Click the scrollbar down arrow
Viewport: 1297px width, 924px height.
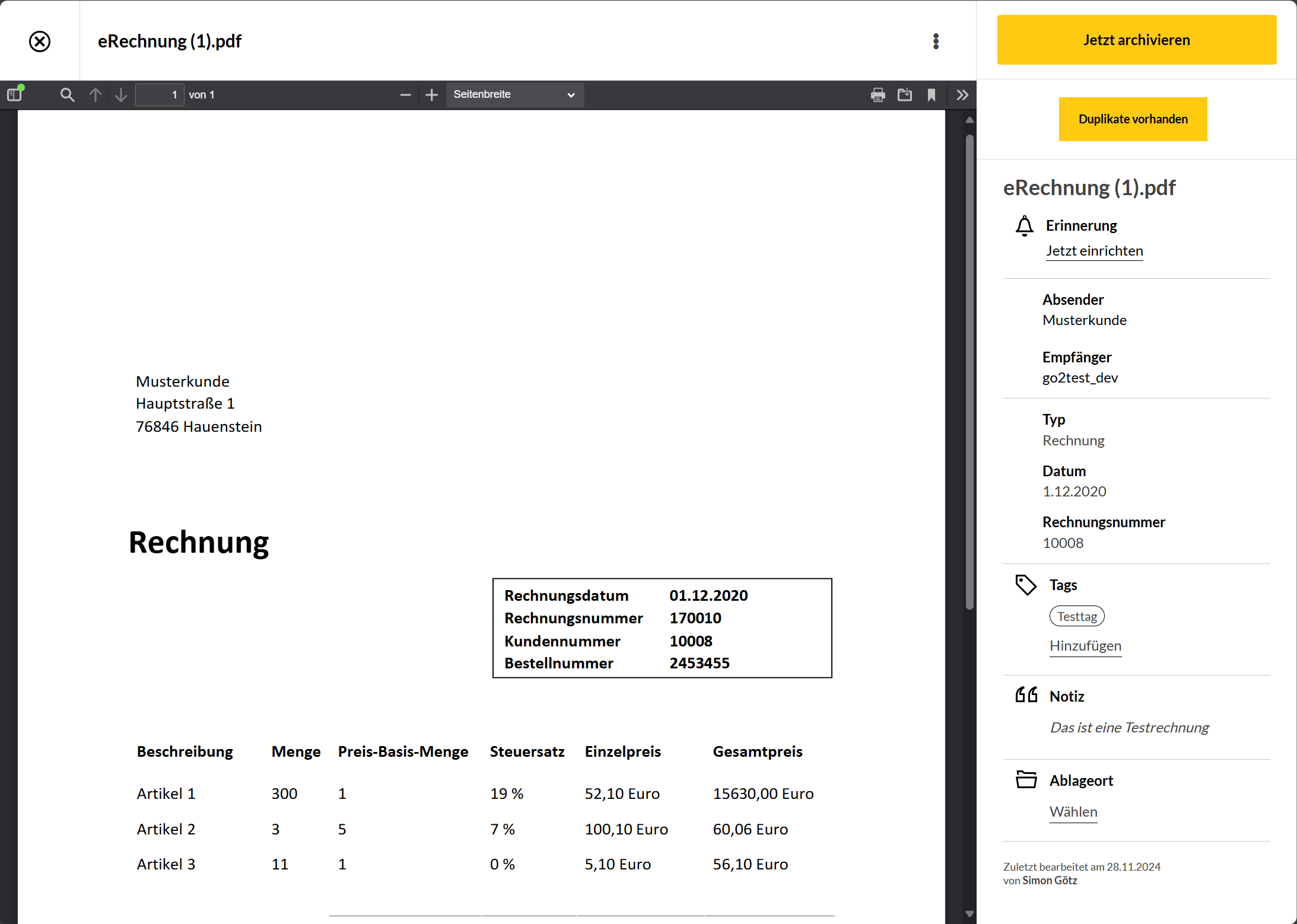tap(969, 914)
